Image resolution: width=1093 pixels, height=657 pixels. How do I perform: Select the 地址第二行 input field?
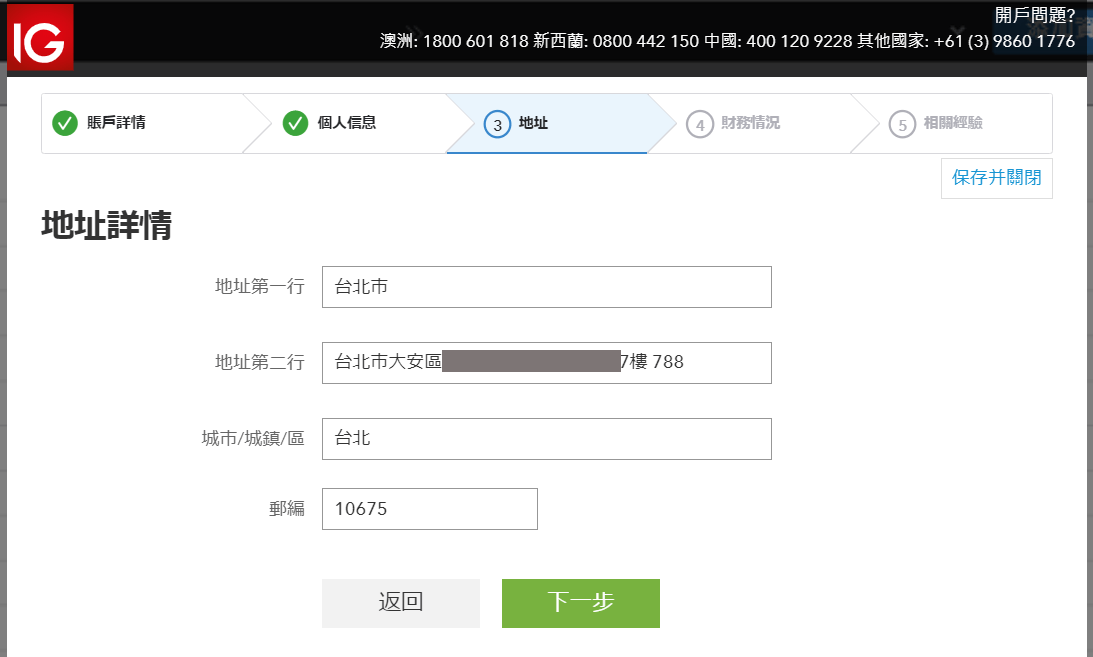[x=546, y=363]
